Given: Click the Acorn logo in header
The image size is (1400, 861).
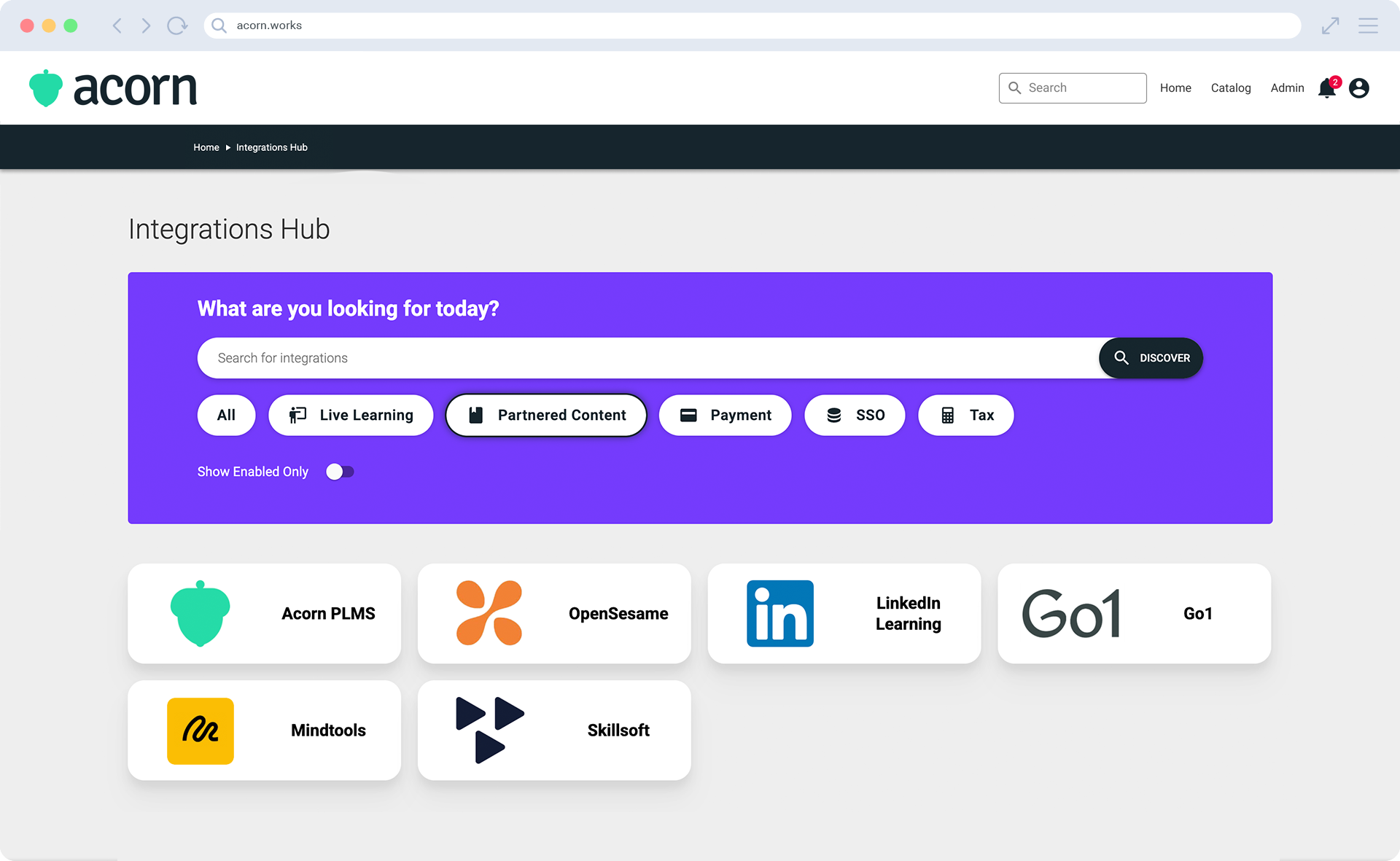Looking at the screenshot, I should pyautogui.click(x=113, y=88).
